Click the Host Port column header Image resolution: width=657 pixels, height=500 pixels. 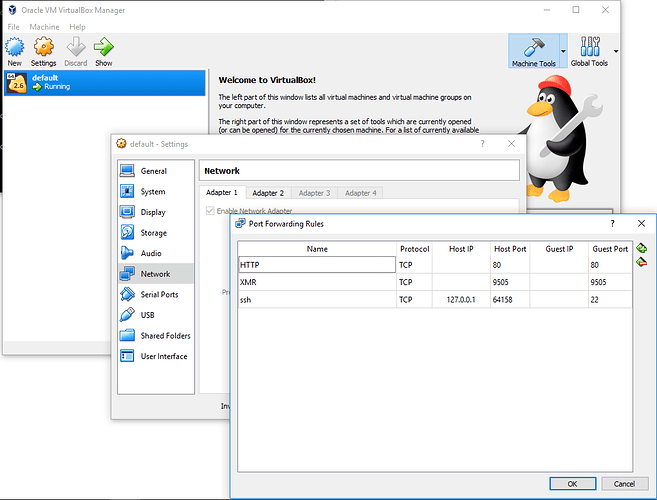(x=510, y=249)
